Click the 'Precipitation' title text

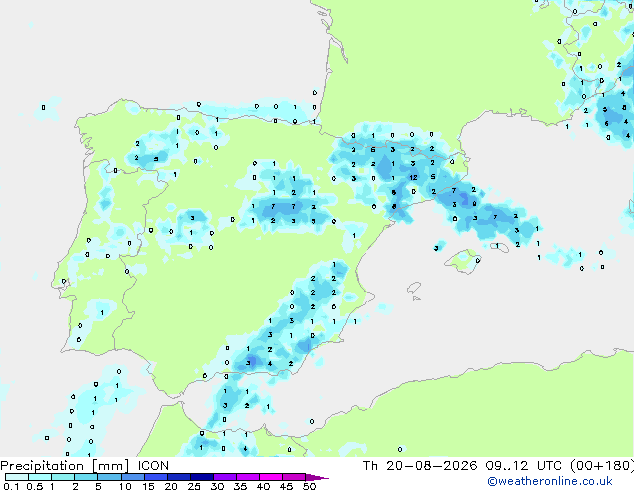(42, 466)
